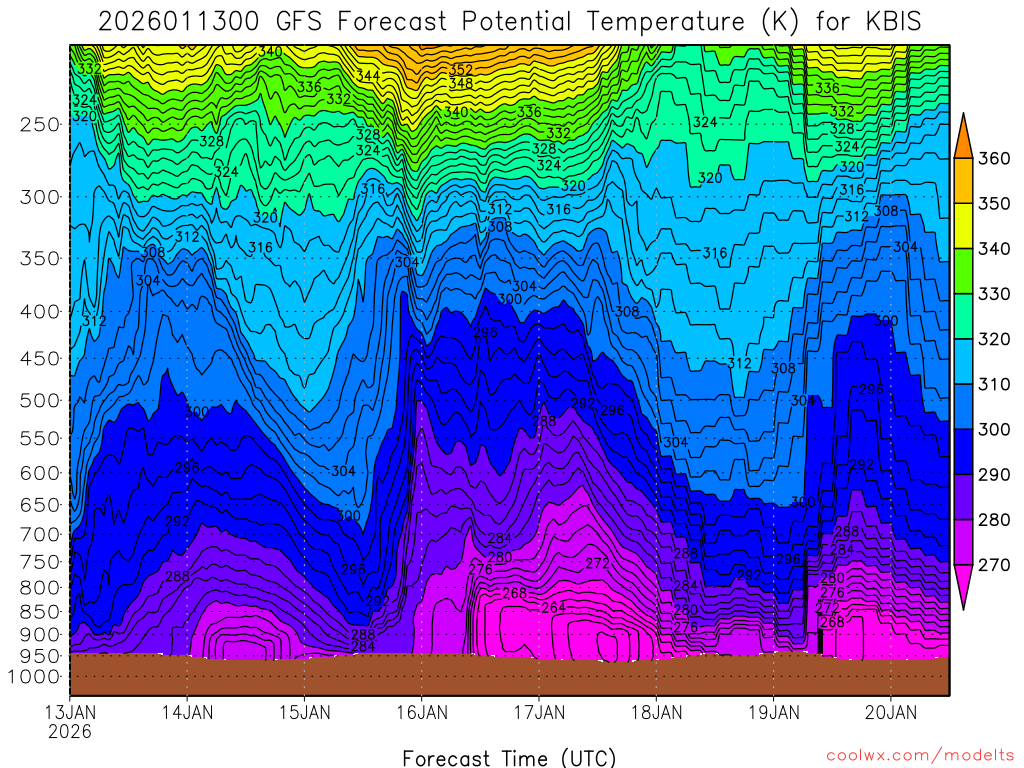
Task: Click the 500 pressure axis label
Action: click(x=40, y=400)
